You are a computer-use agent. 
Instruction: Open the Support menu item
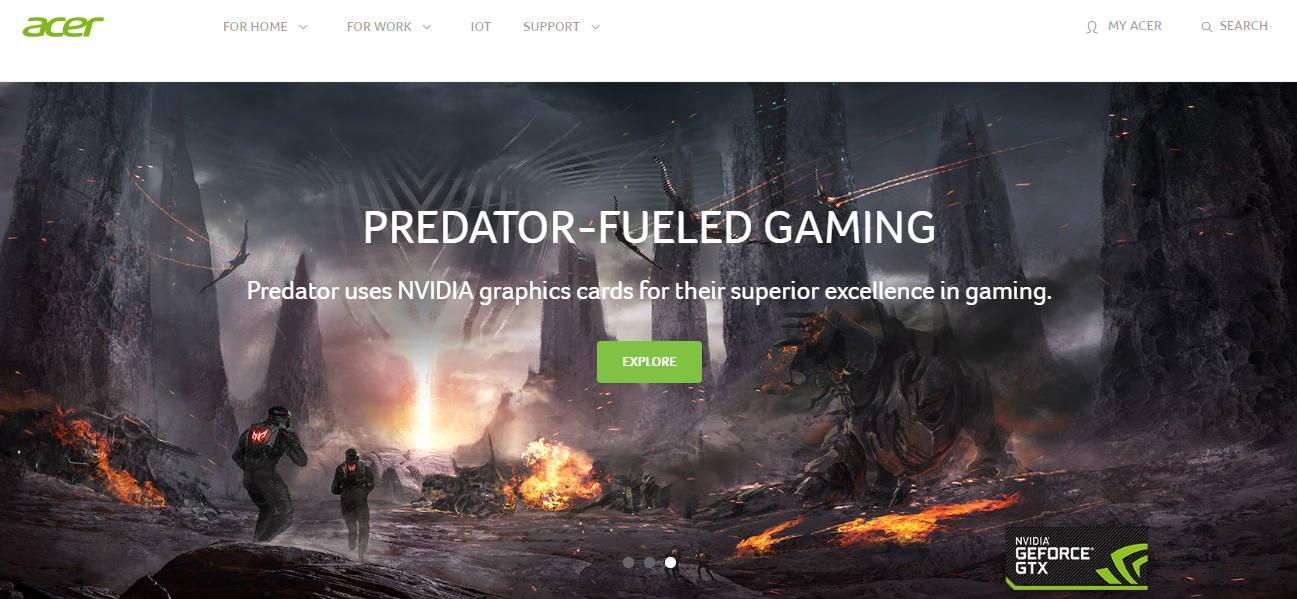click(551, 27)
